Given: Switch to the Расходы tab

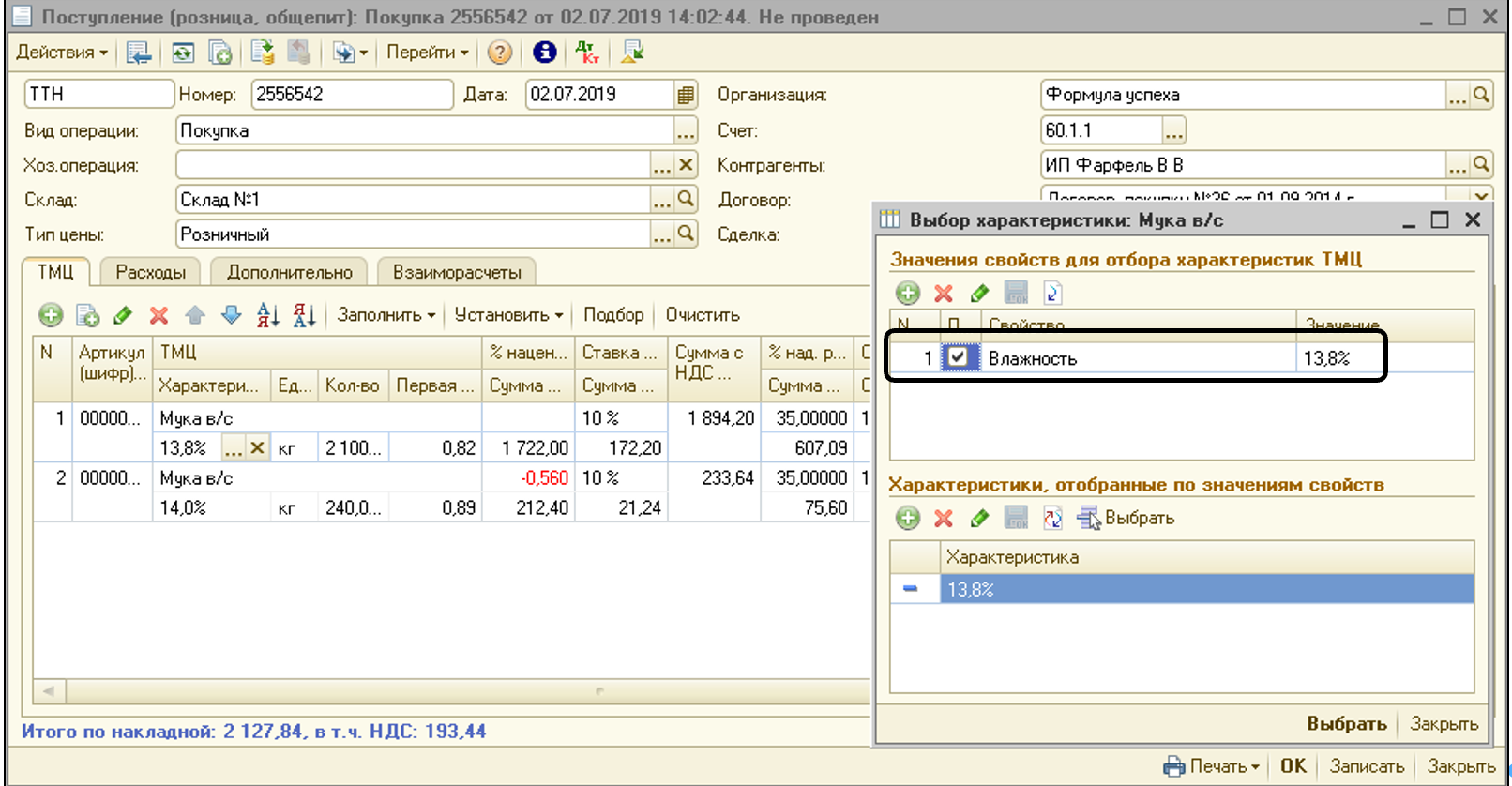Looking at the screenshot, I should (150, 272).
